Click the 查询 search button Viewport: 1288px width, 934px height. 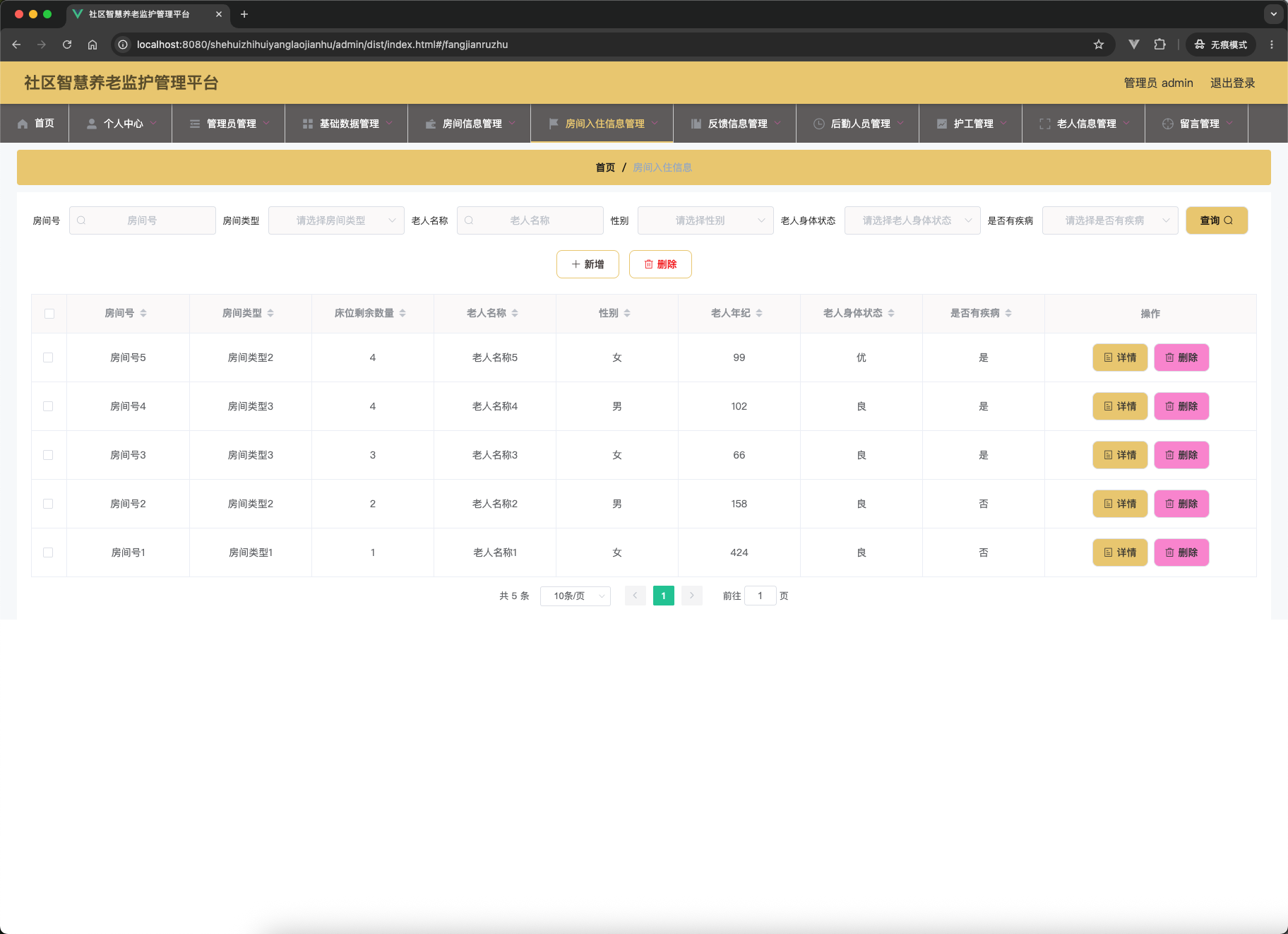1217,220
